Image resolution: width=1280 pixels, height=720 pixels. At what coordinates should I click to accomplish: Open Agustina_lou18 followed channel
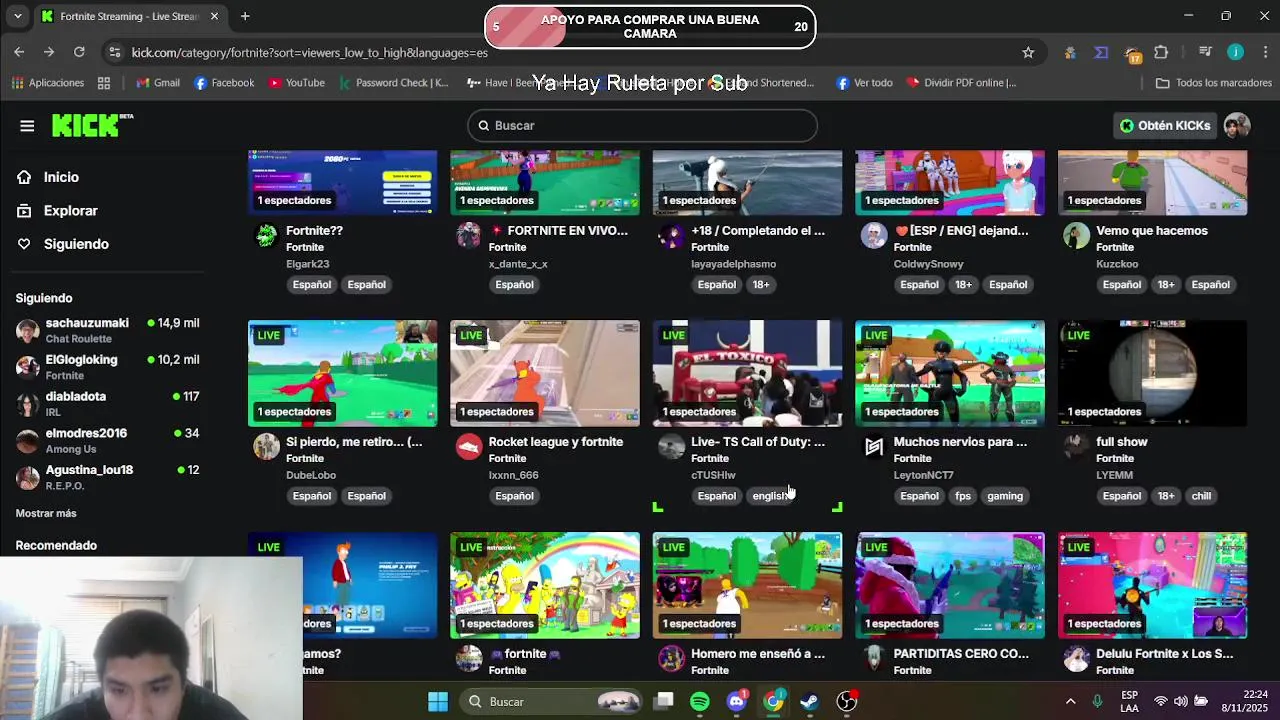(107, 477)
